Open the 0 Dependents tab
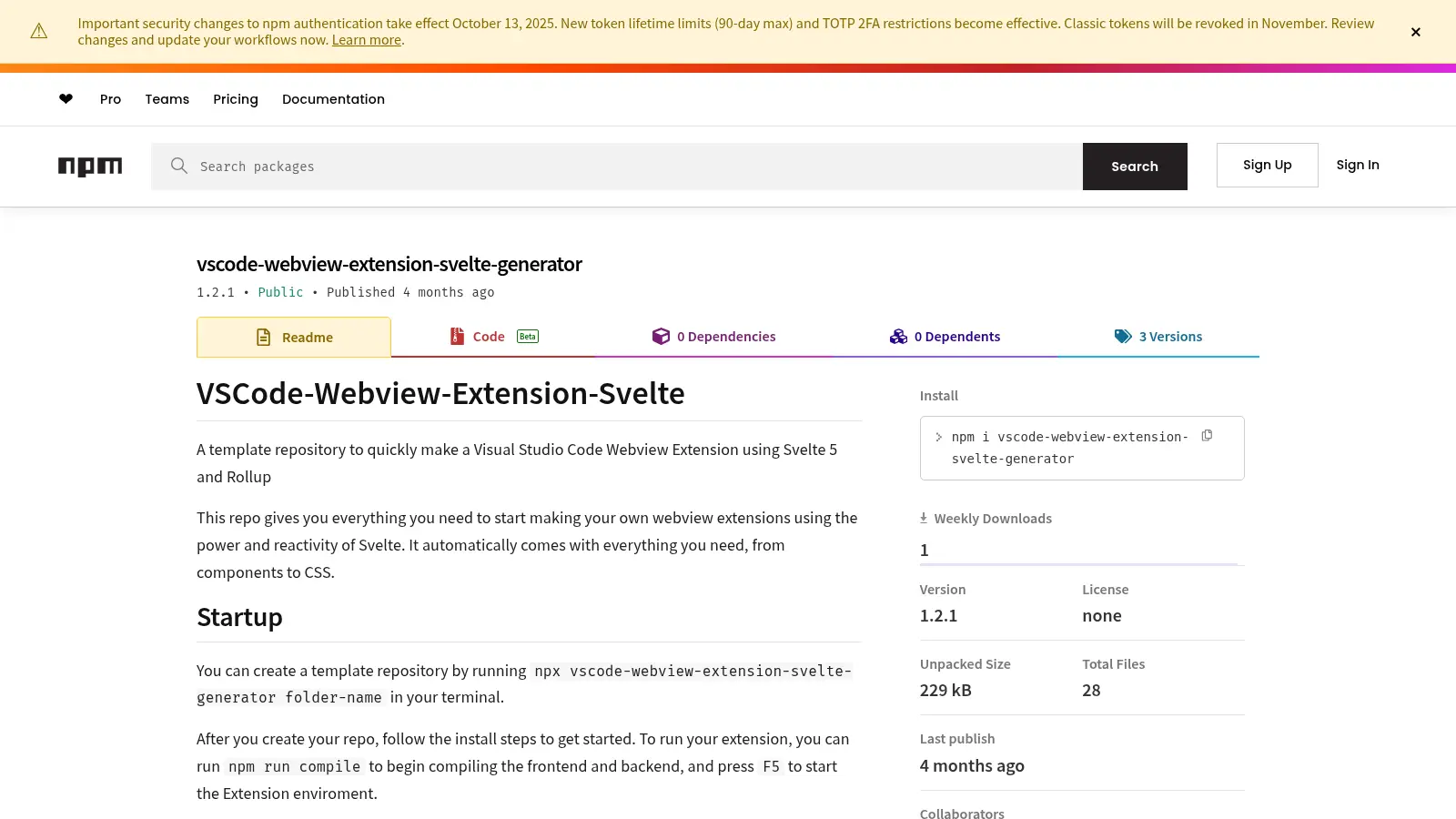 pos(945,337)
